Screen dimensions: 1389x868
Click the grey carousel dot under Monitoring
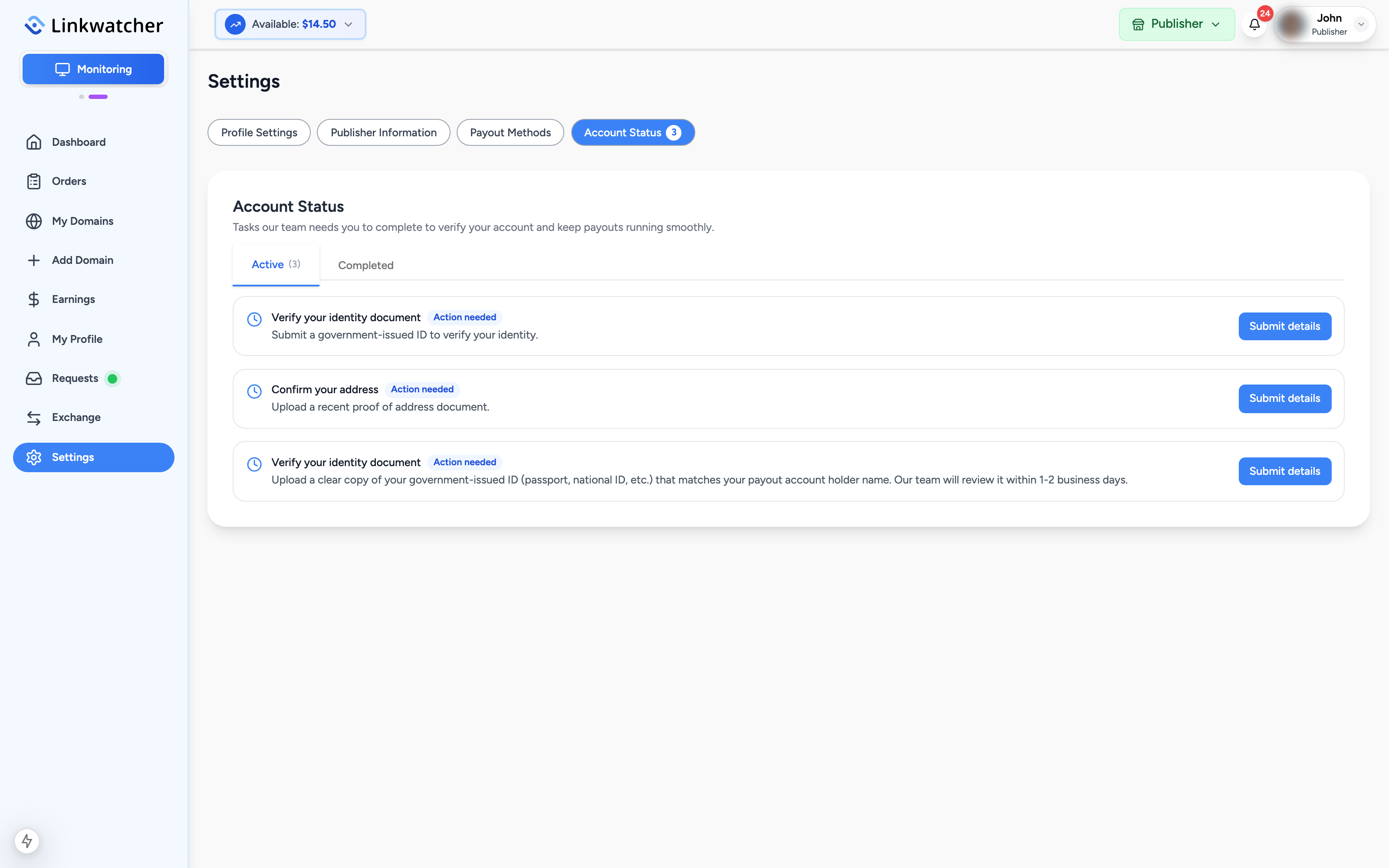point(82,97)
